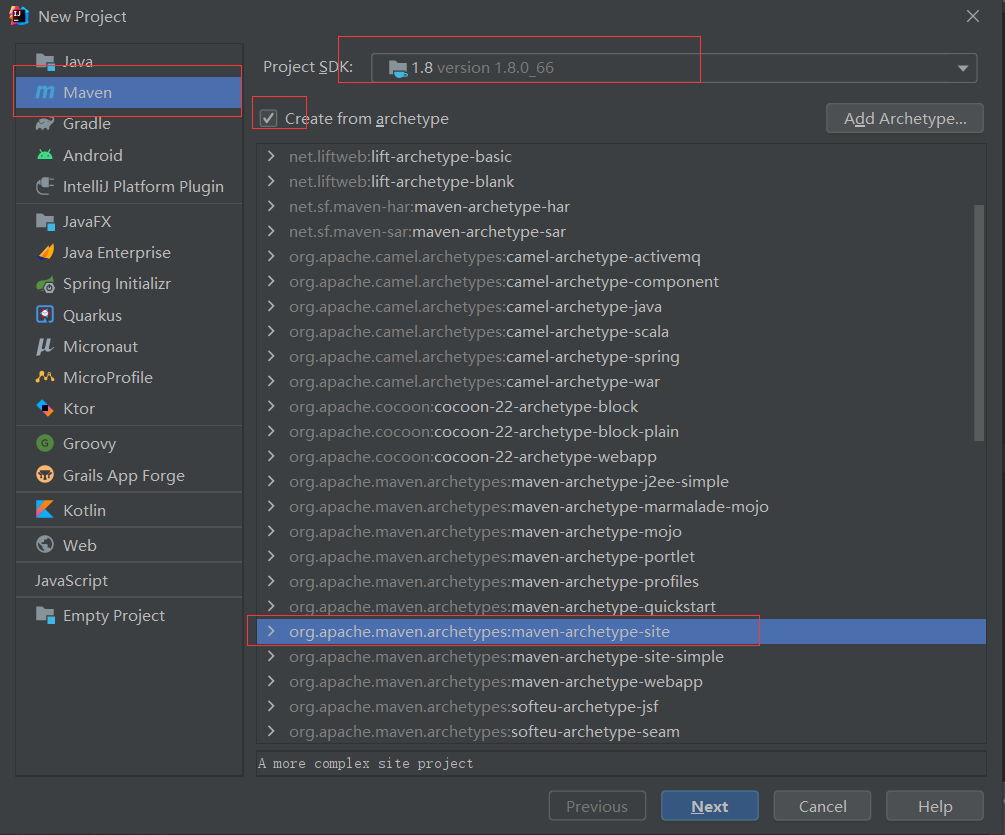This screenshot has height=835, width=1005.
Task: Select cocoon-22-archetype-block row
Action: pyautogui.click(x=621, y=406)
